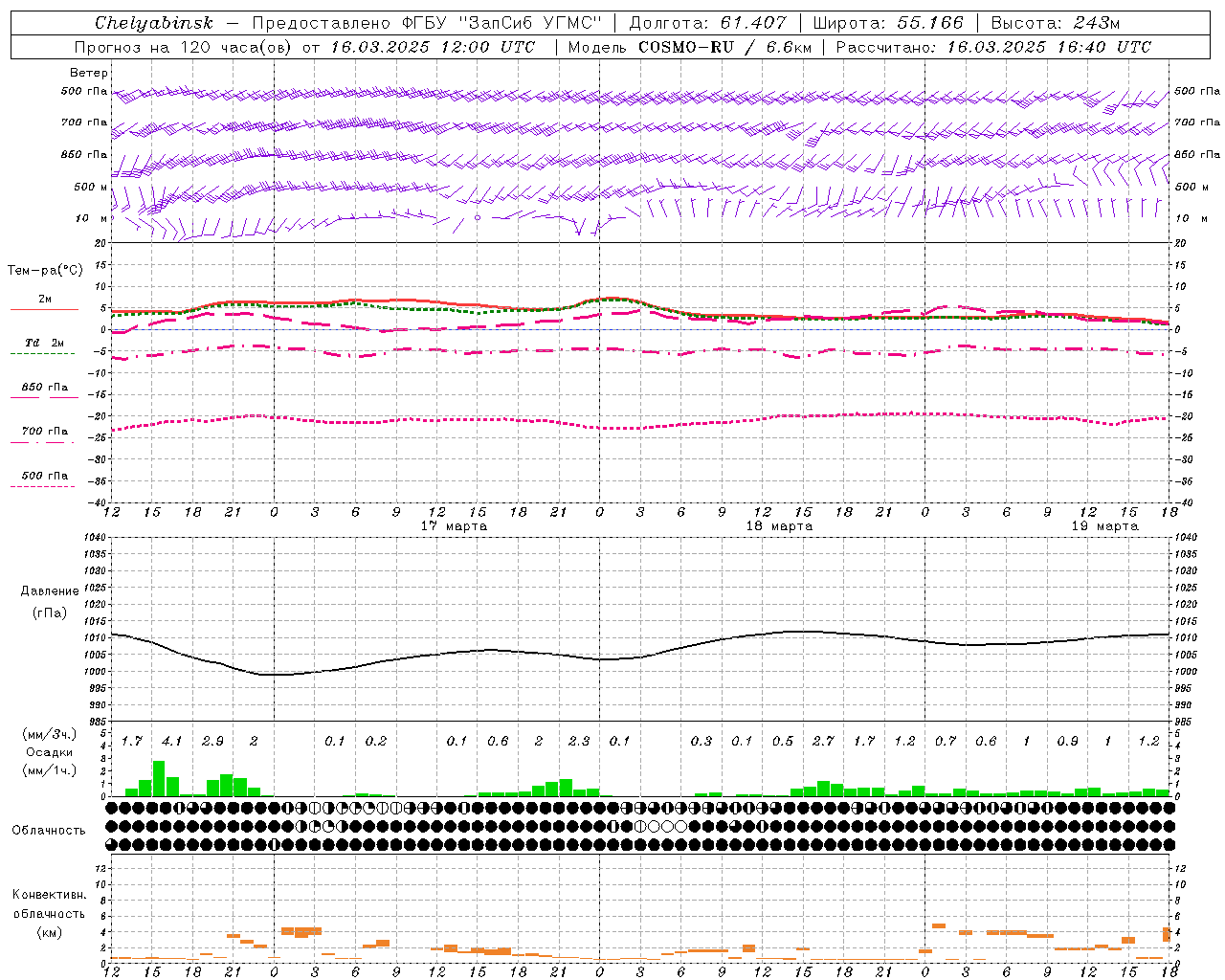This screenshot has height=980, width=1225.
Task: Click the 0.9 precipitation value
Action: [x=1067, y=742]
